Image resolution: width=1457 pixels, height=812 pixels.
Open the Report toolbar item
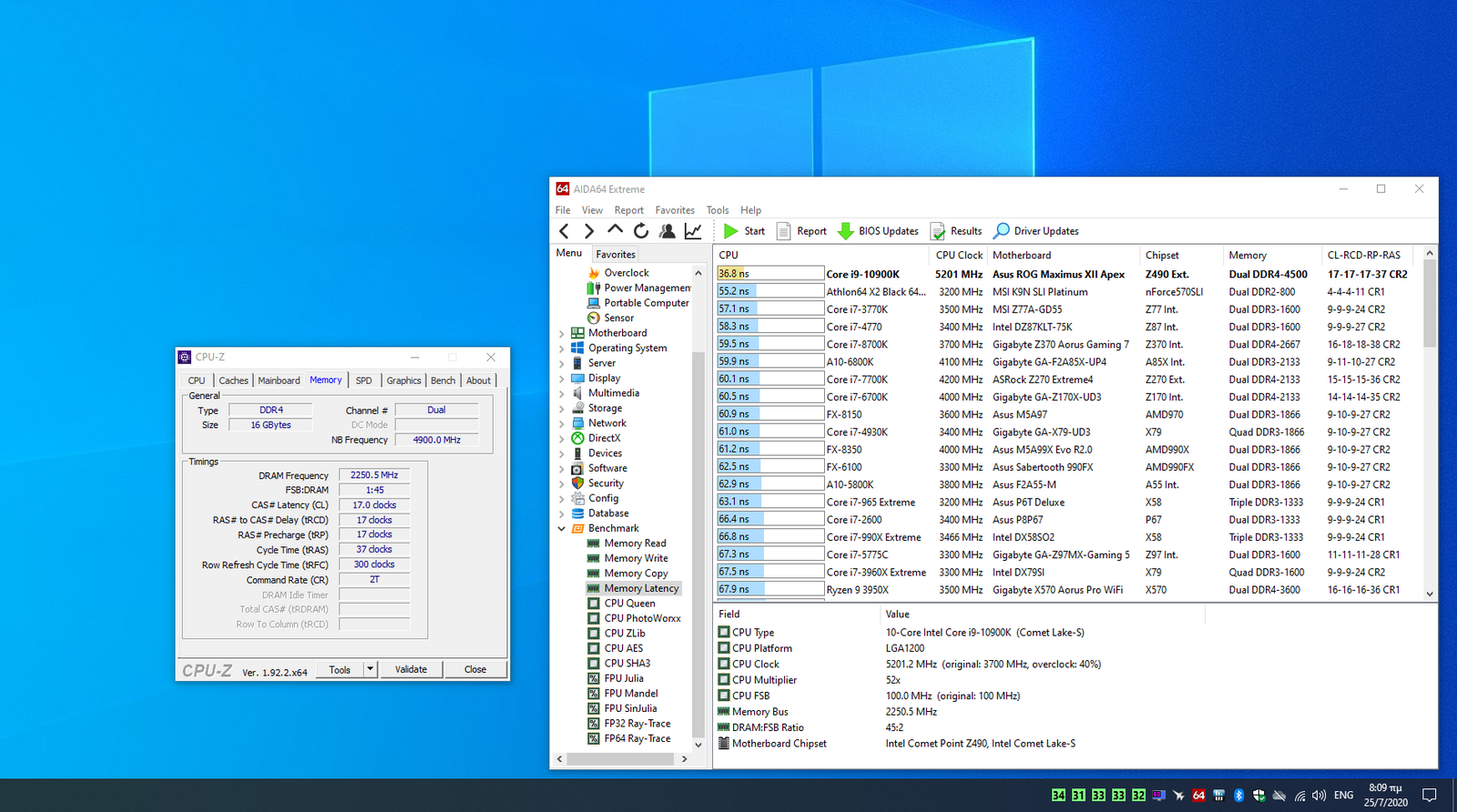click(801, 231)
